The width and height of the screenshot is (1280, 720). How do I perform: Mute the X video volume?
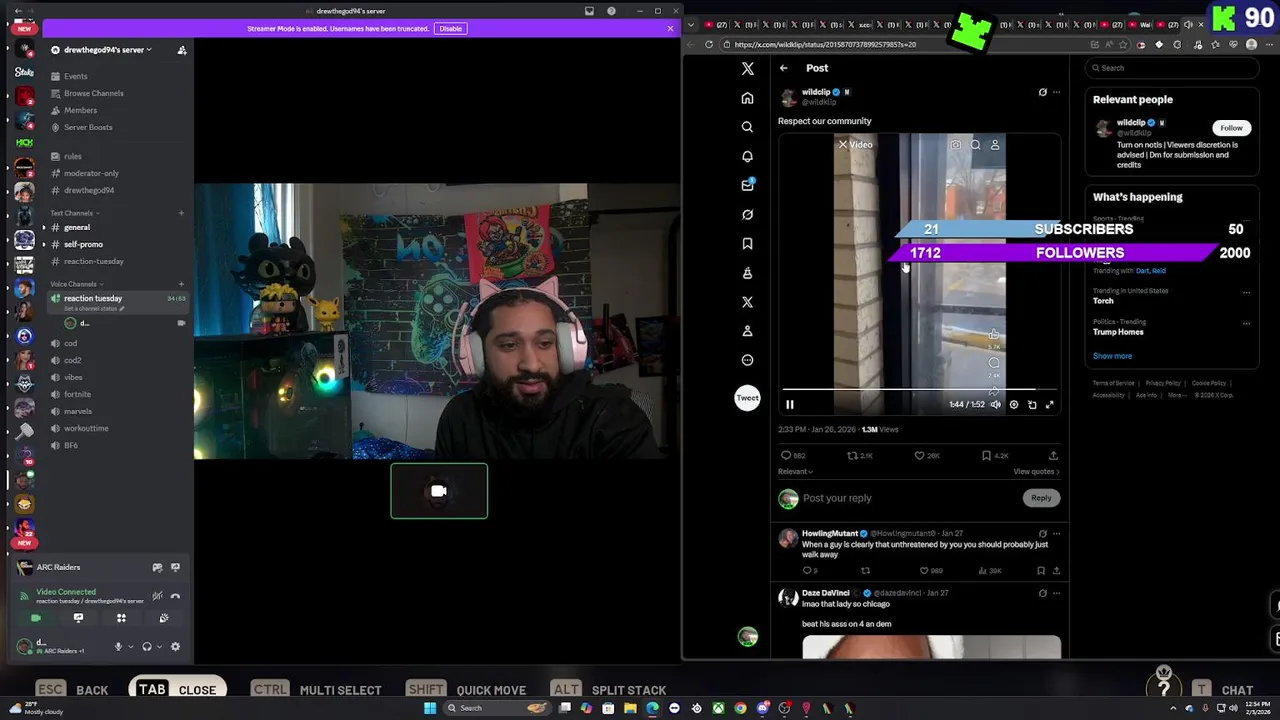pyautogui.click(x=995, y=404)
